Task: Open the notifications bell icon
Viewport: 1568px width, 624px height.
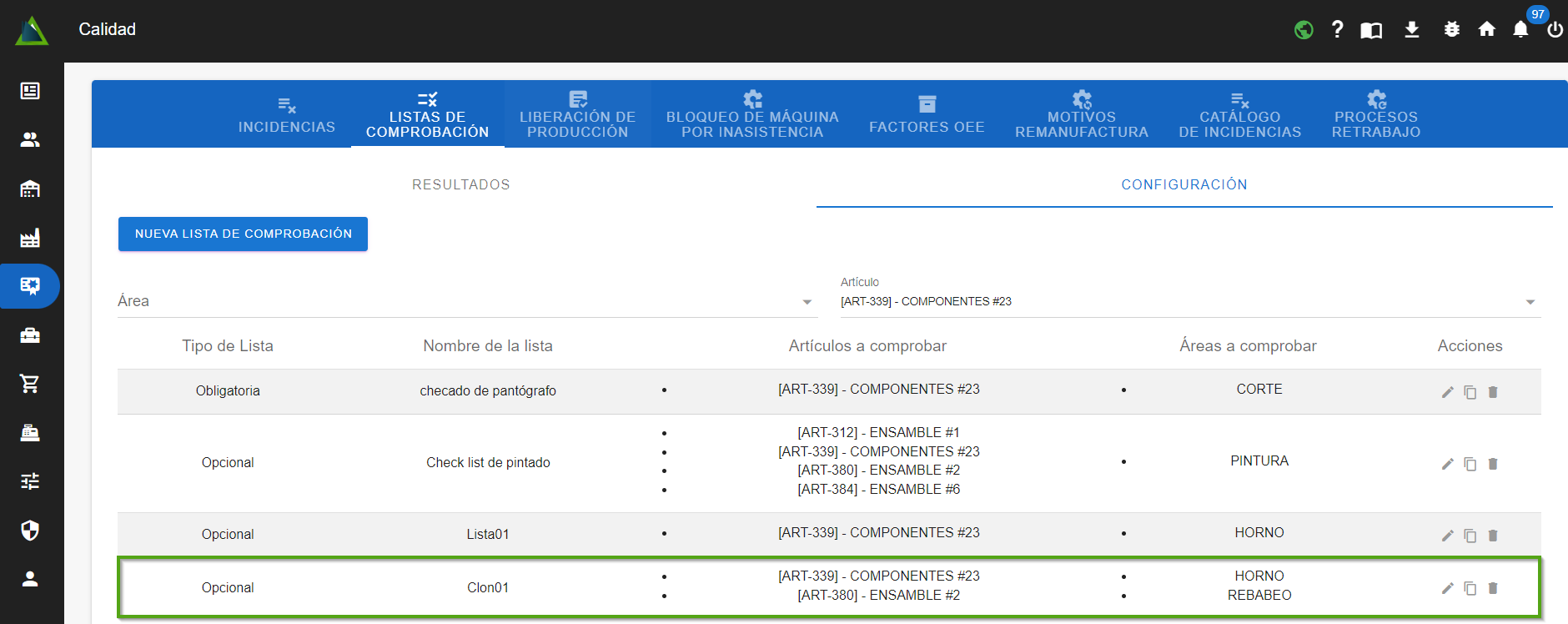Action: click(x=1520, y=30)
